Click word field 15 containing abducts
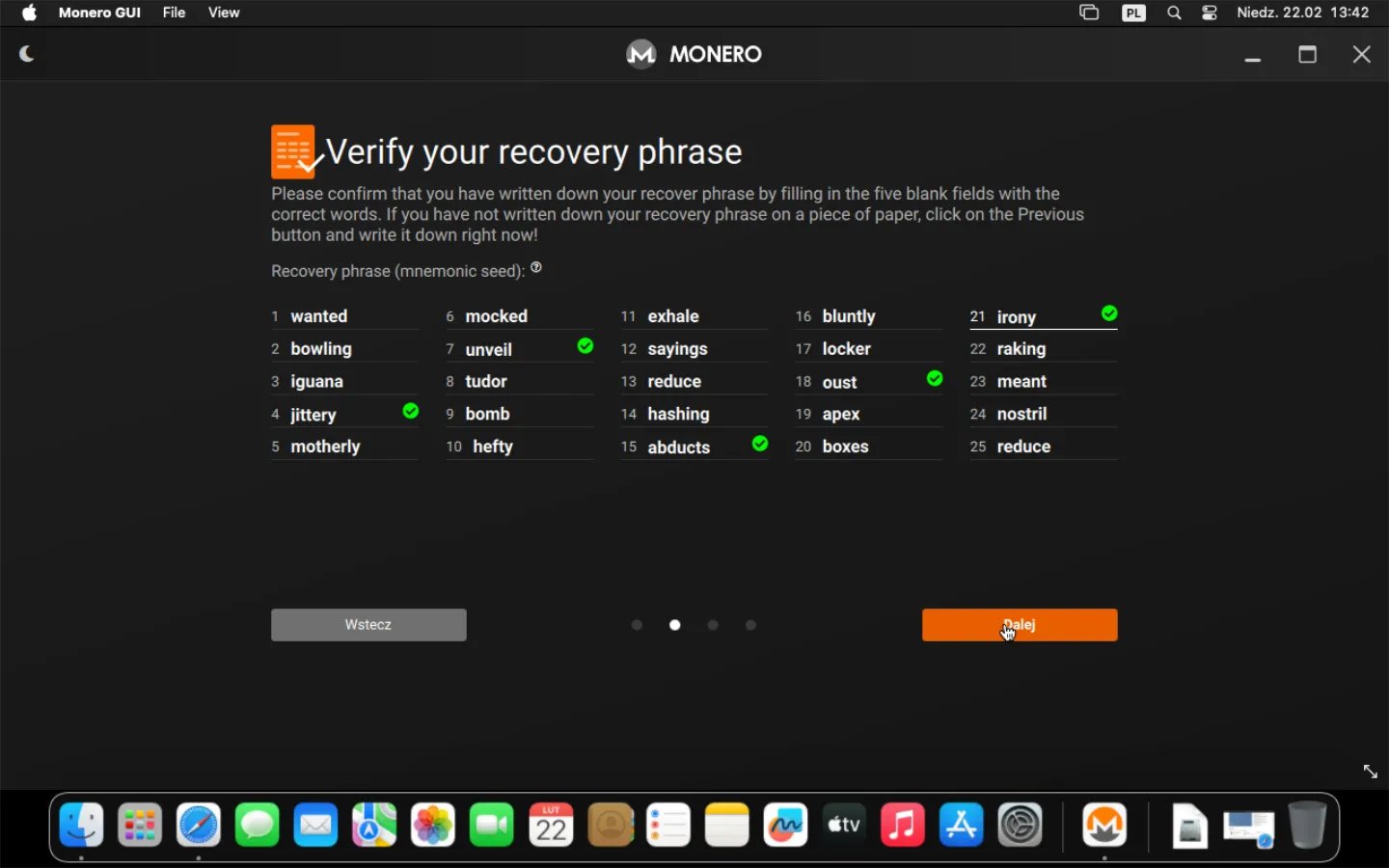1389x868 pixels. [694, 447]
